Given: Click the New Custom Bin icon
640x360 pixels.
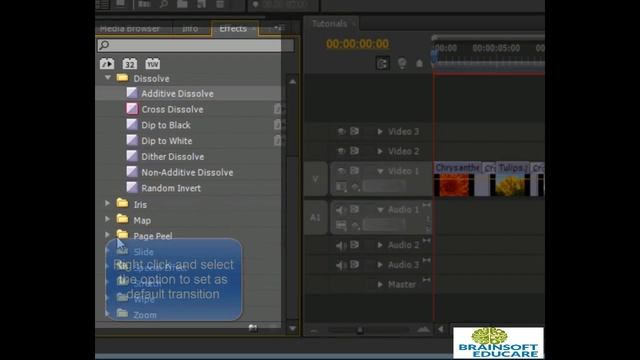Looking at the screenshot, I should click(253, 327).
